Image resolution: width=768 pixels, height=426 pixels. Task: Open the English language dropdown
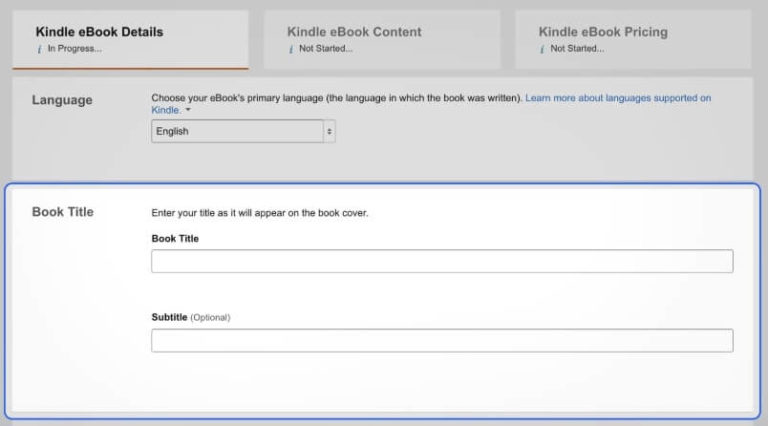[x=243, y=131]
